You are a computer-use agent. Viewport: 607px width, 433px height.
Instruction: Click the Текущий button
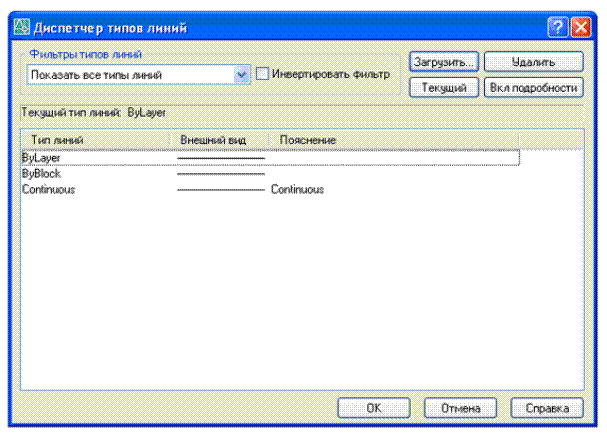point(444,88)
